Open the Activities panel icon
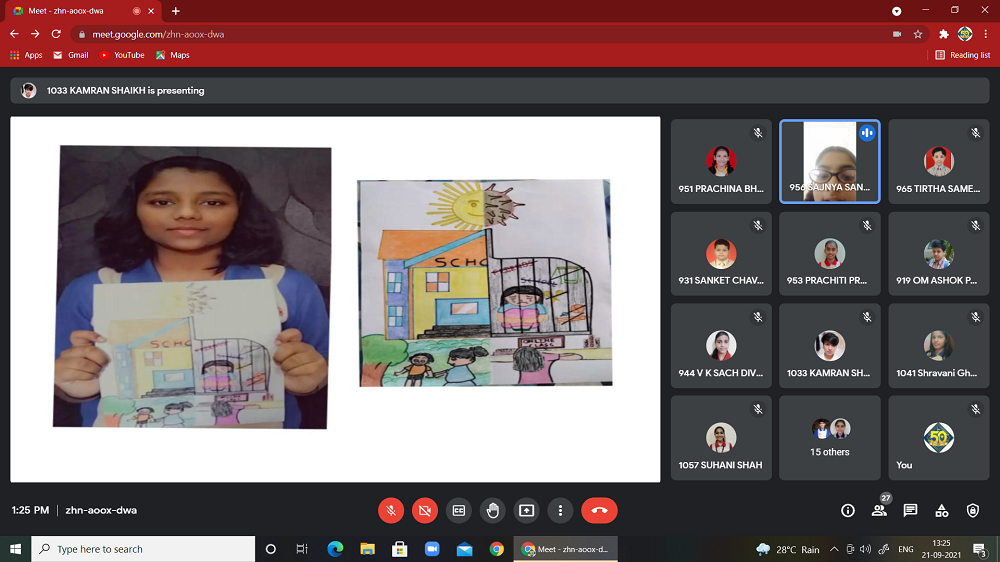The width and height of the screenshot is (1000, 562). (941, 510)
